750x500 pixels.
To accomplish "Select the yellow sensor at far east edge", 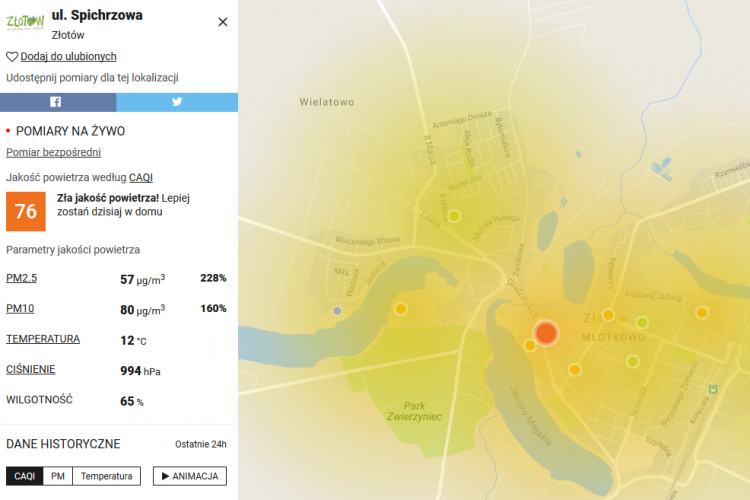I will [x=702, y=313].
